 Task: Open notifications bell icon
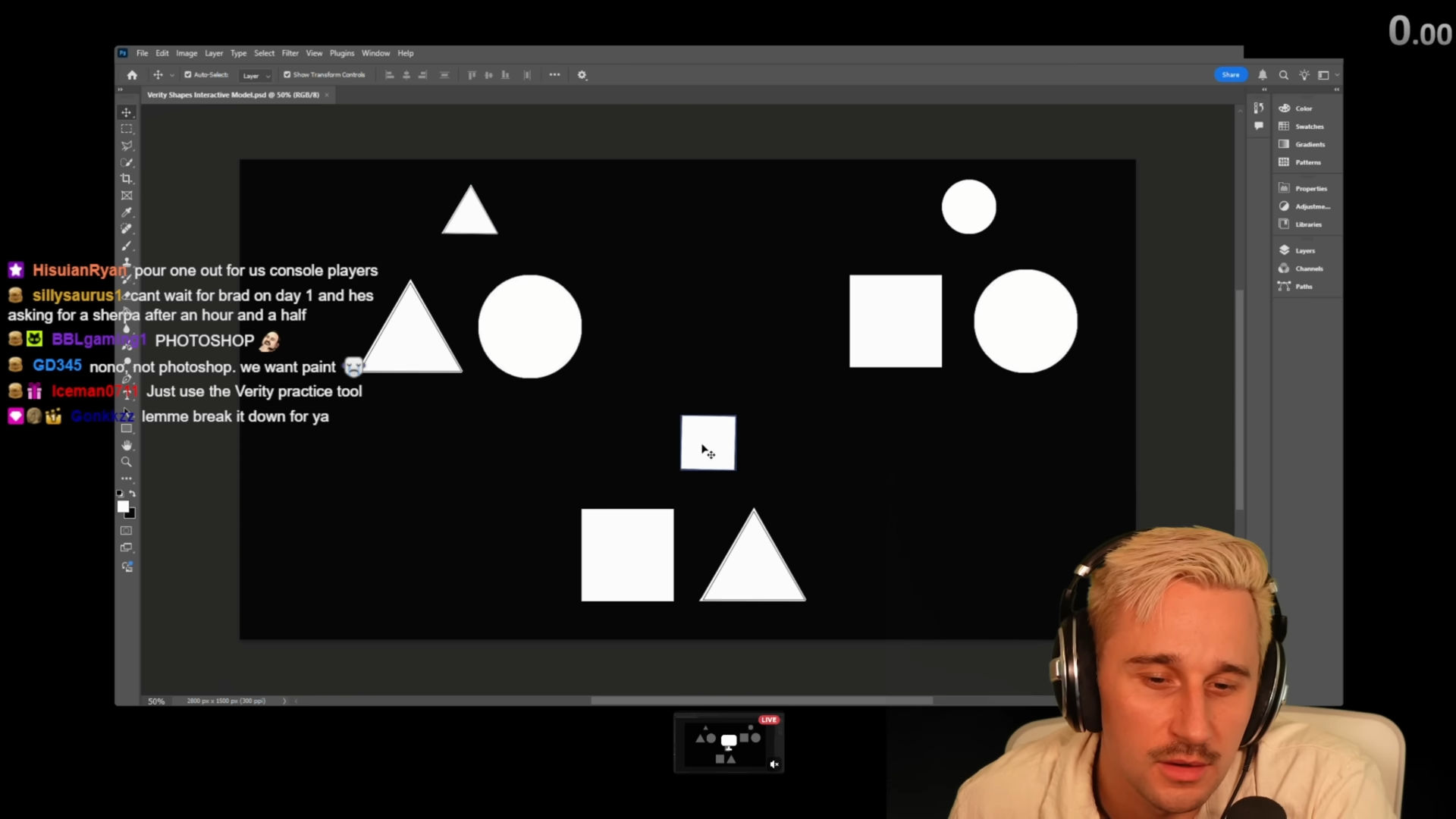point(1263,75)
